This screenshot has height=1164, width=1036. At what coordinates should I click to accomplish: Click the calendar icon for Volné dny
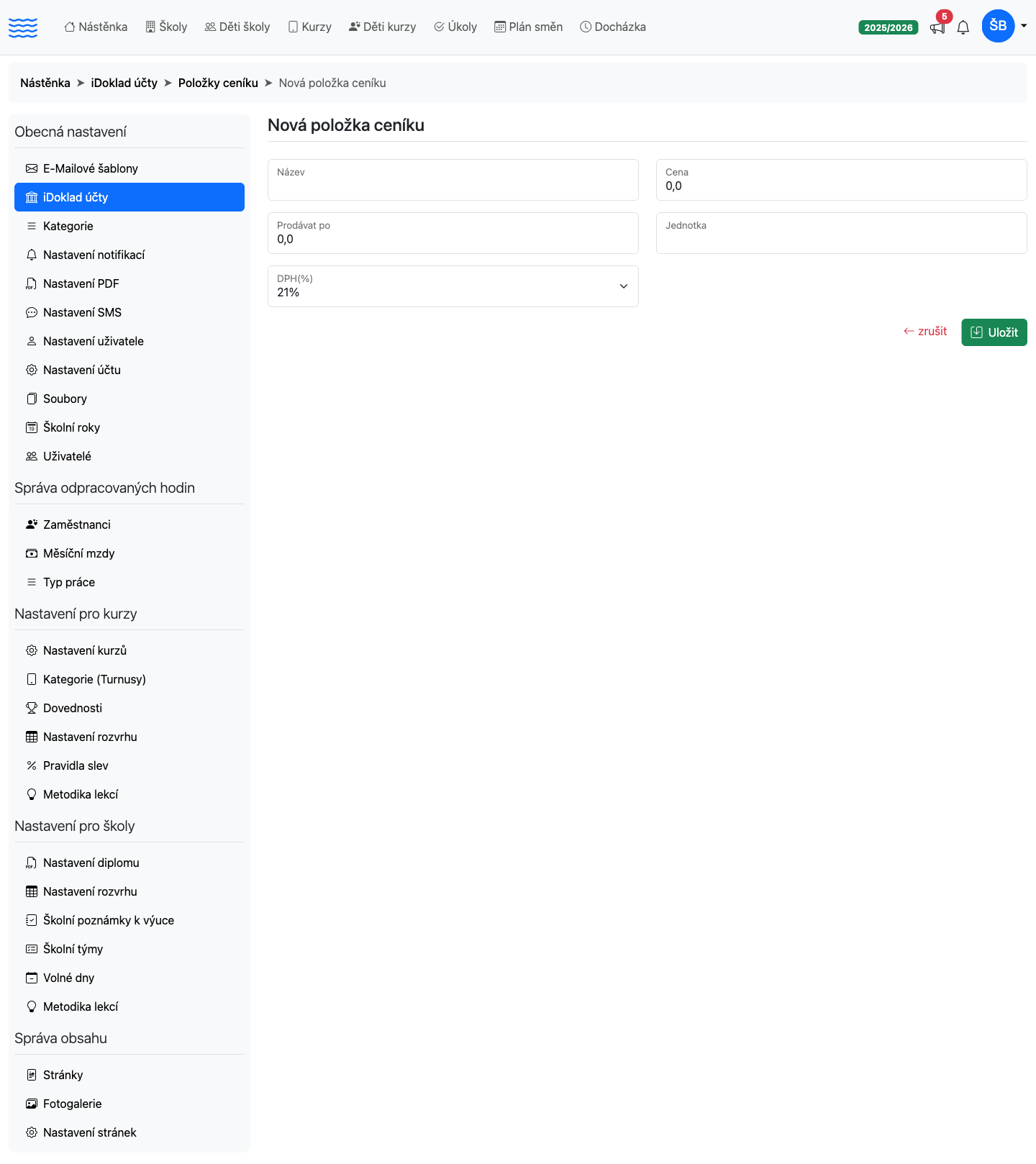[x=32, y=978]
